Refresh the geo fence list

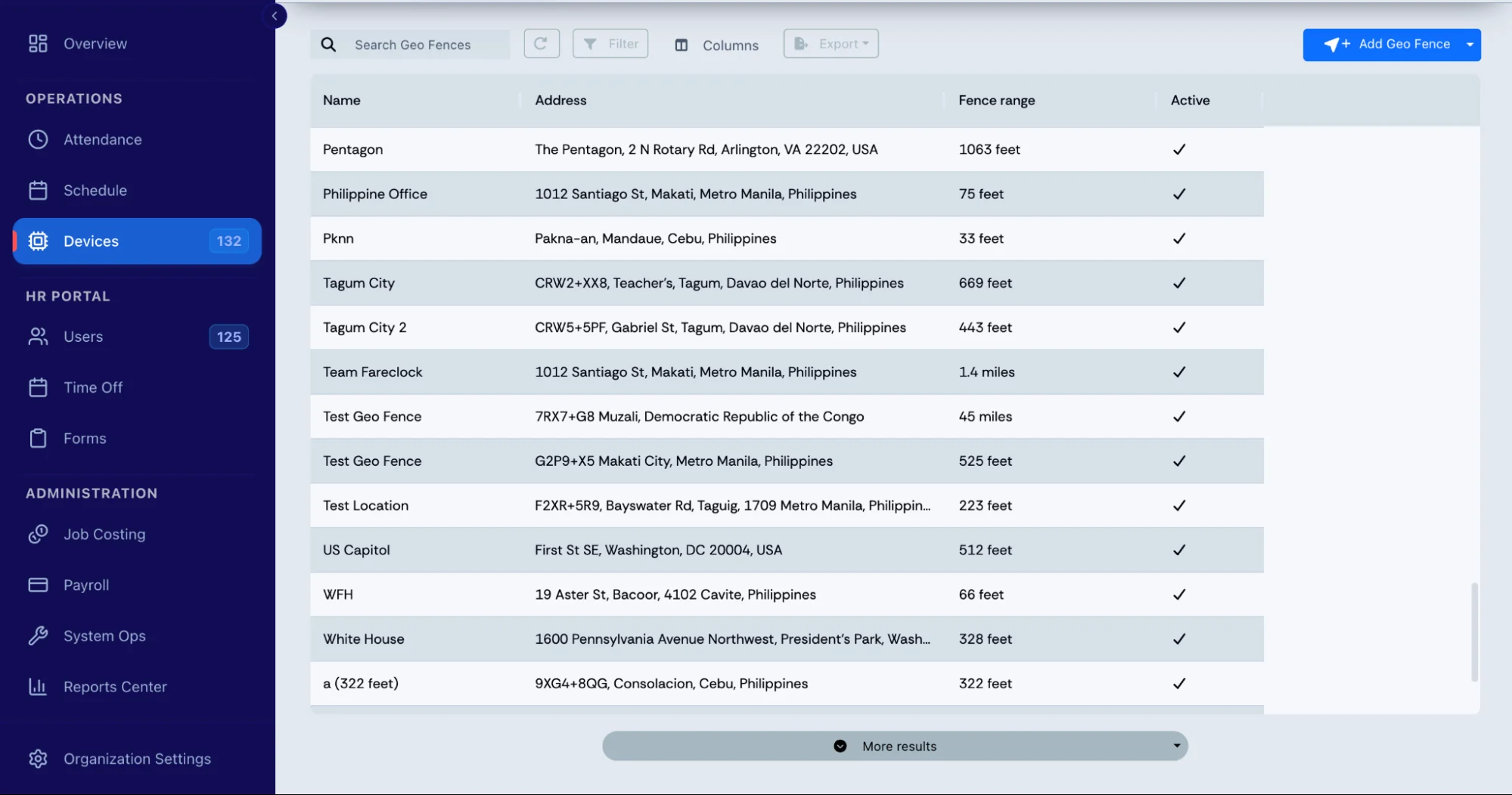[x=542, y=44]
